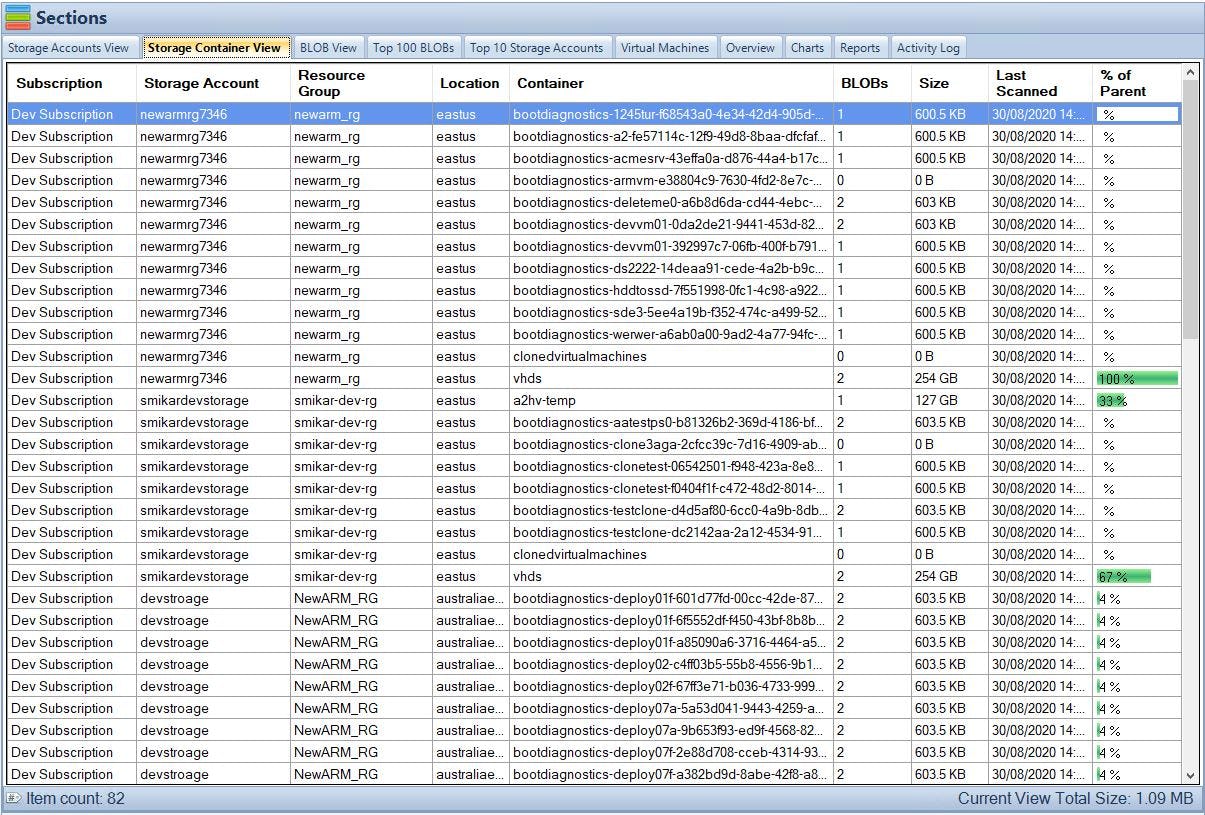Open the Reports tab
Viewport: 1205px width, 815px height.
(860, 47)
